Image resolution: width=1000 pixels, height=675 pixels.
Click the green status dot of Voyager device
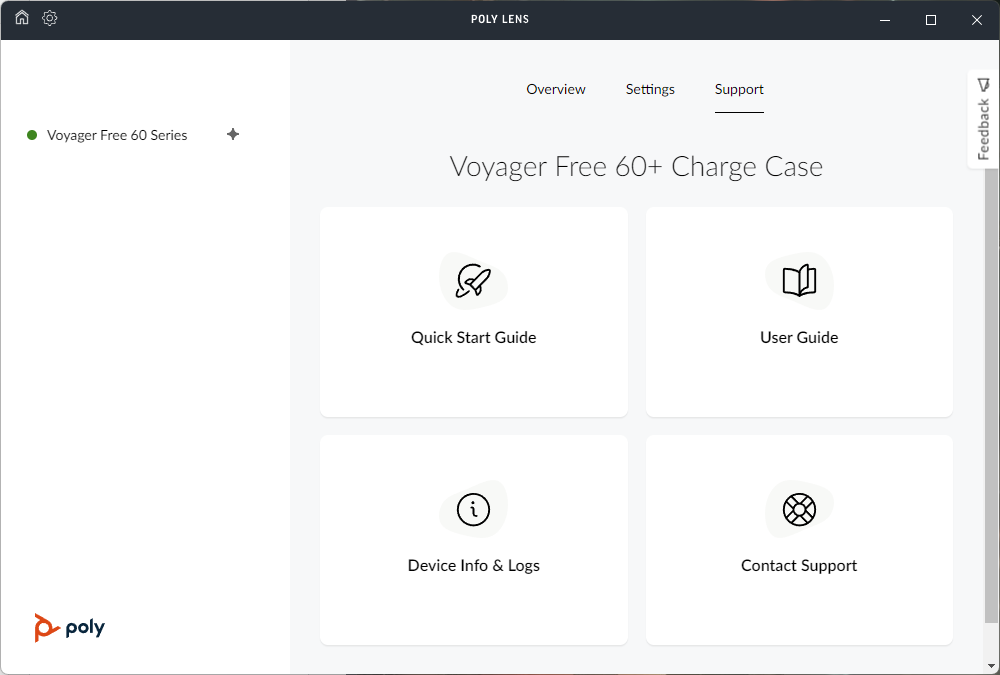[x=32, y=135]
